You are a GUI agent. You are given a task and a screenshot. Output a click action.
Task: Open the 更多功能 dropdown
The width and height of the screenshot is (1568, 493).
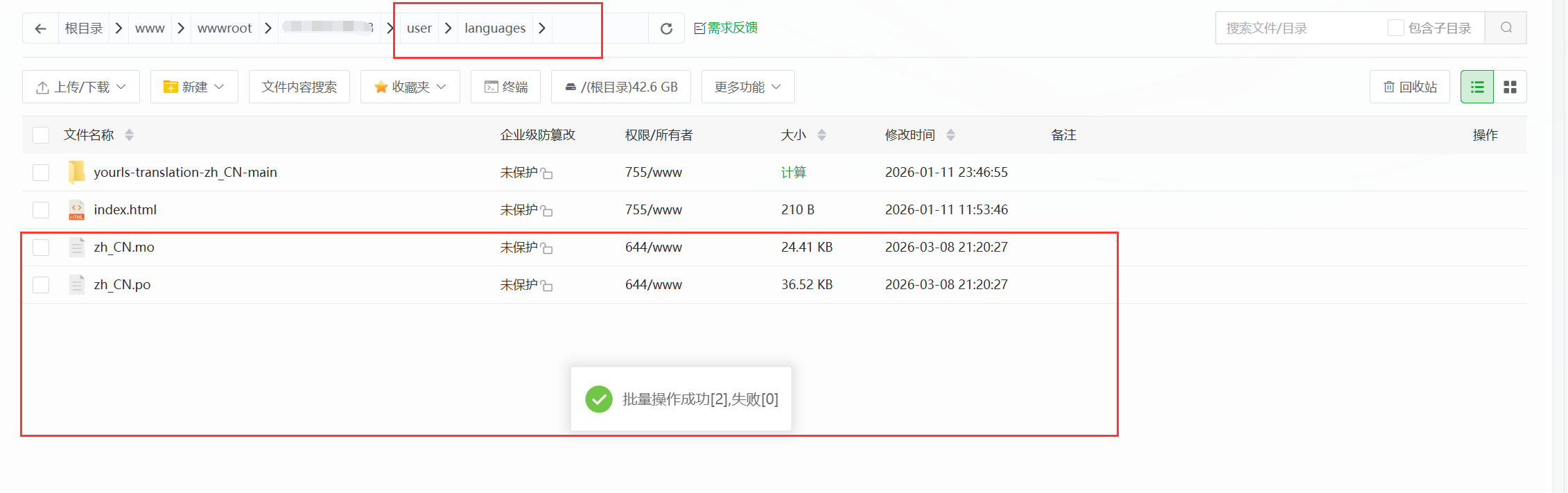[748, 87]
